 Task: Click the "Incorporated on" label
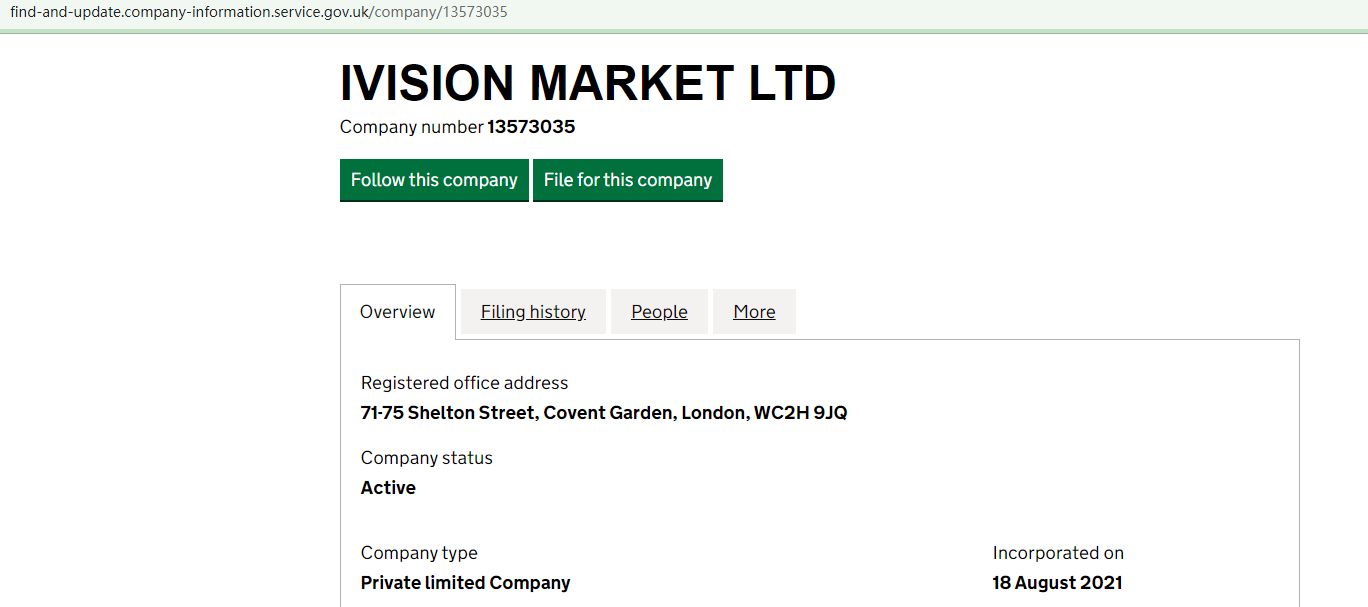1058,553
